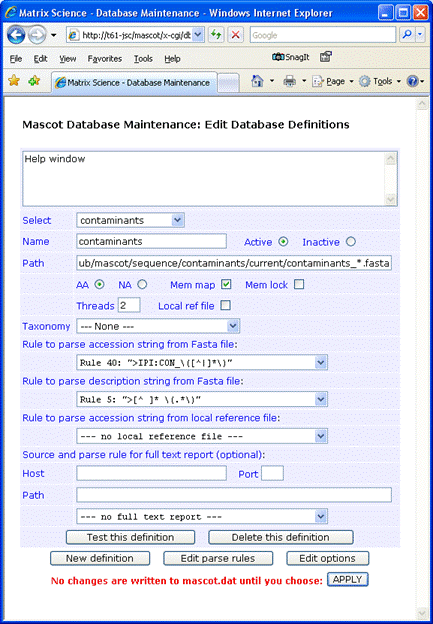Click the blue Help question mark icon

412,81
